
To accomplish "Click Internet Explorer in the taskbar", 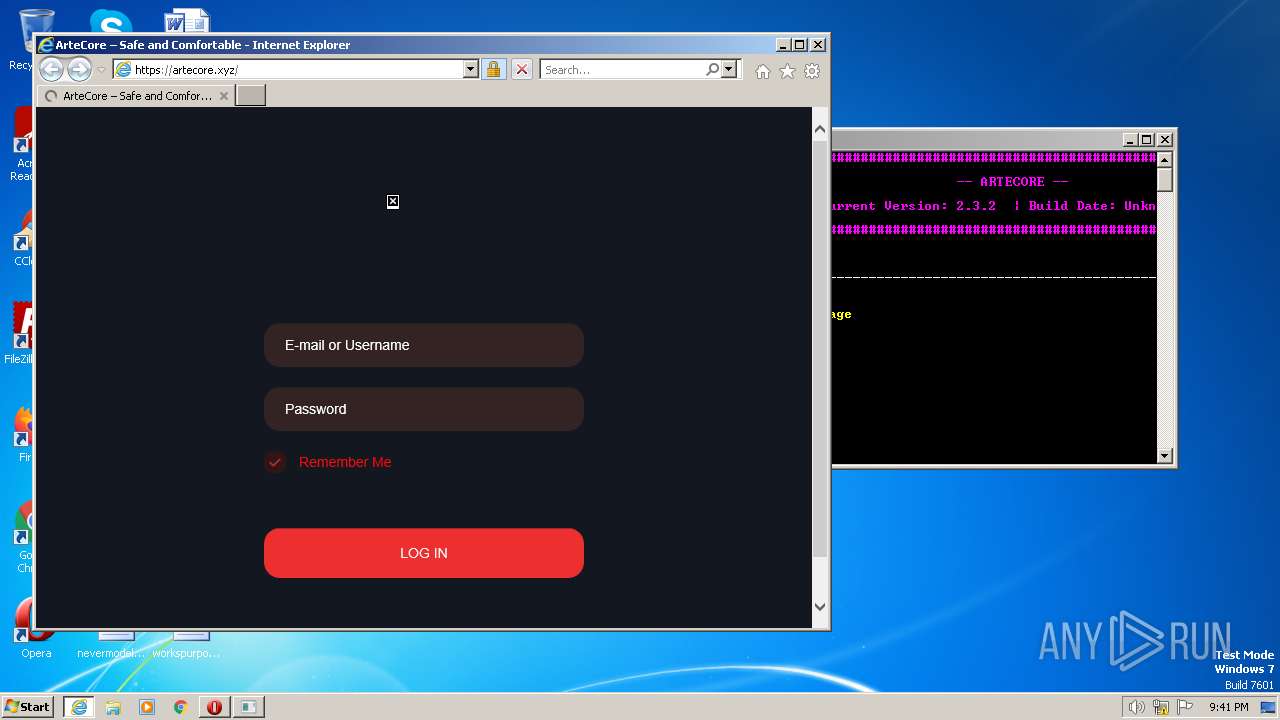I will pyautogui.click(x=79, y=707).
